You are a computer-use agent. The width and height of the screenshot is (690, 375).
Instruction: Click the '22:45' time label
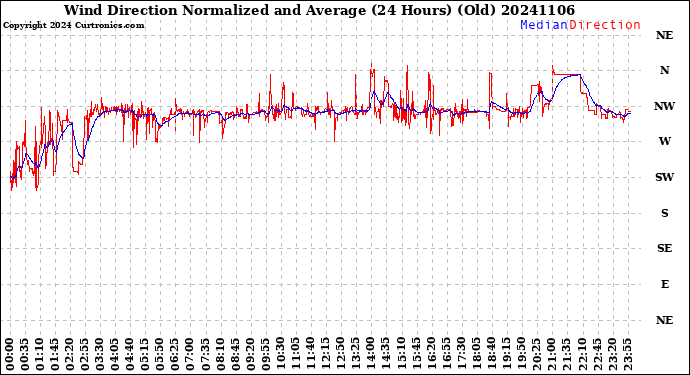597,354
